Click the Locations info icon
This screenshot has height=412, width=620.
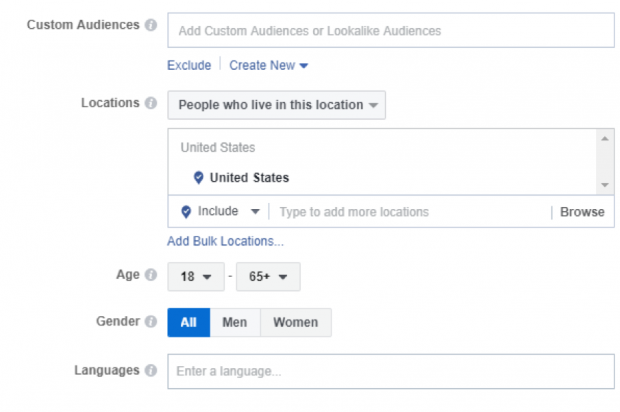click(151, 103)
